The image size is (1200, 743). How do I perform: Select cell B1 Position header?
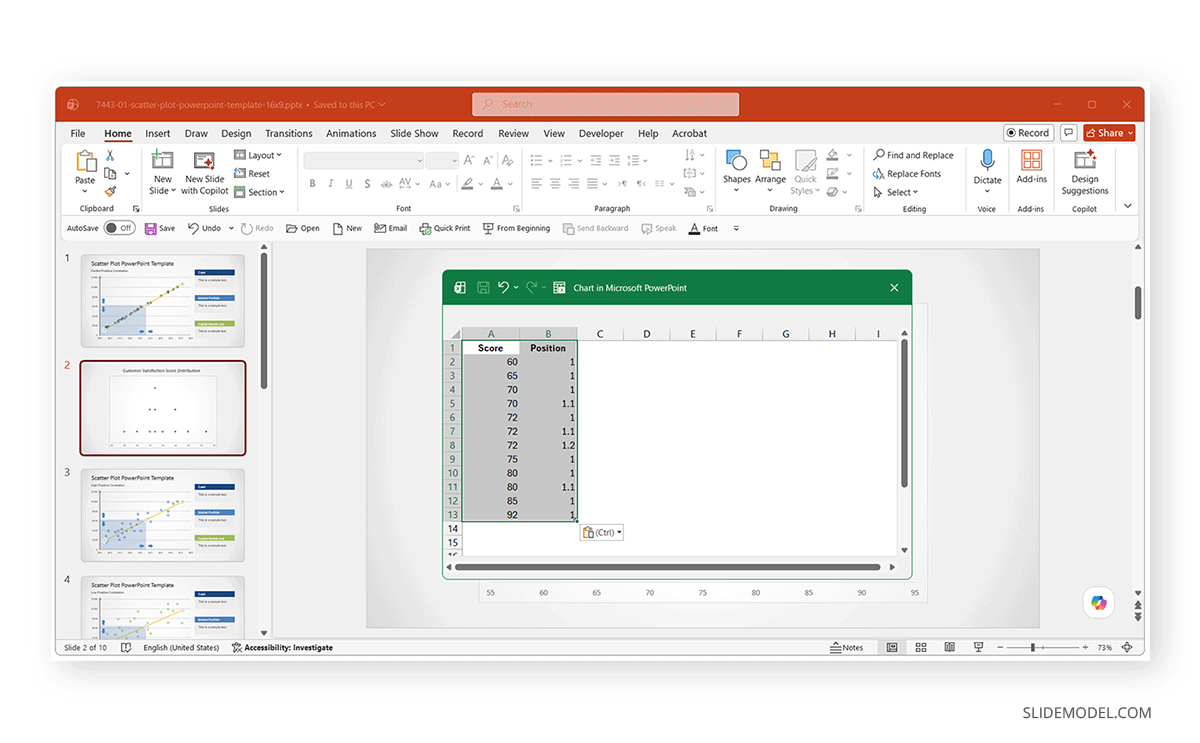548,348
